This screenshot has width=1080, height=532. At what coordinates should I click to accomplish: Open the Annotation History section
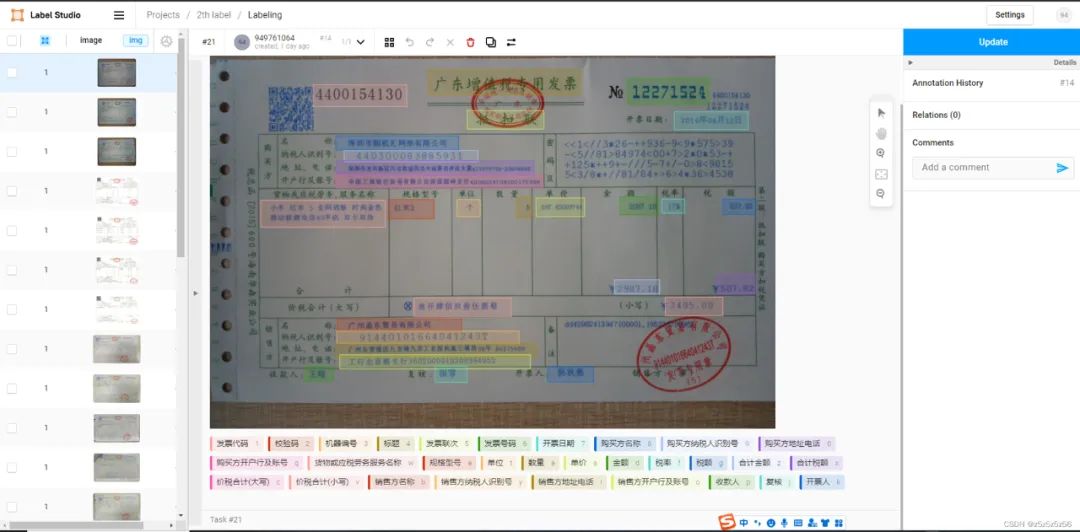pos(992,83)
